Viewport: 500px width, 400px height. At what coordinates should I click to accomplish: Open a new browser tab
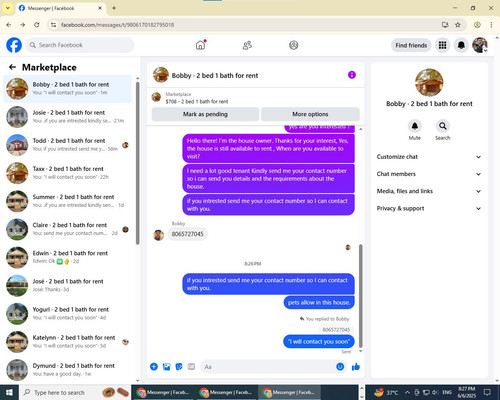tap(114, 8)
